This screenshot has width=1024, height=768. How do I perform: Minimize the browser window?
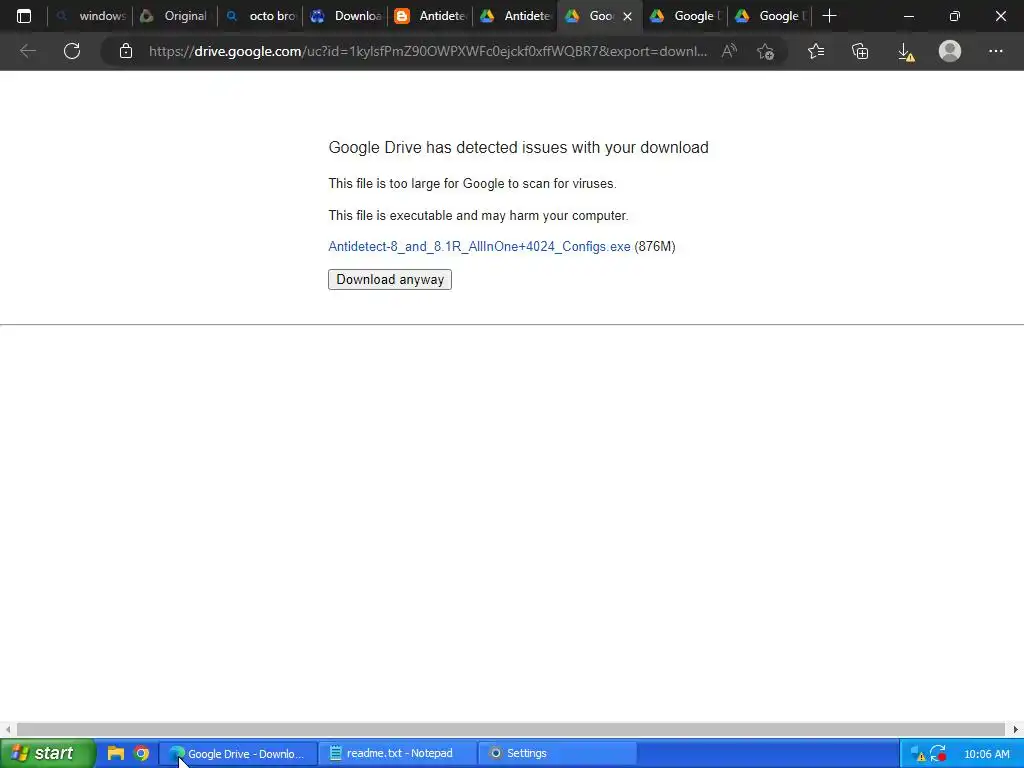pyautogui.click(x=908, y=16)
